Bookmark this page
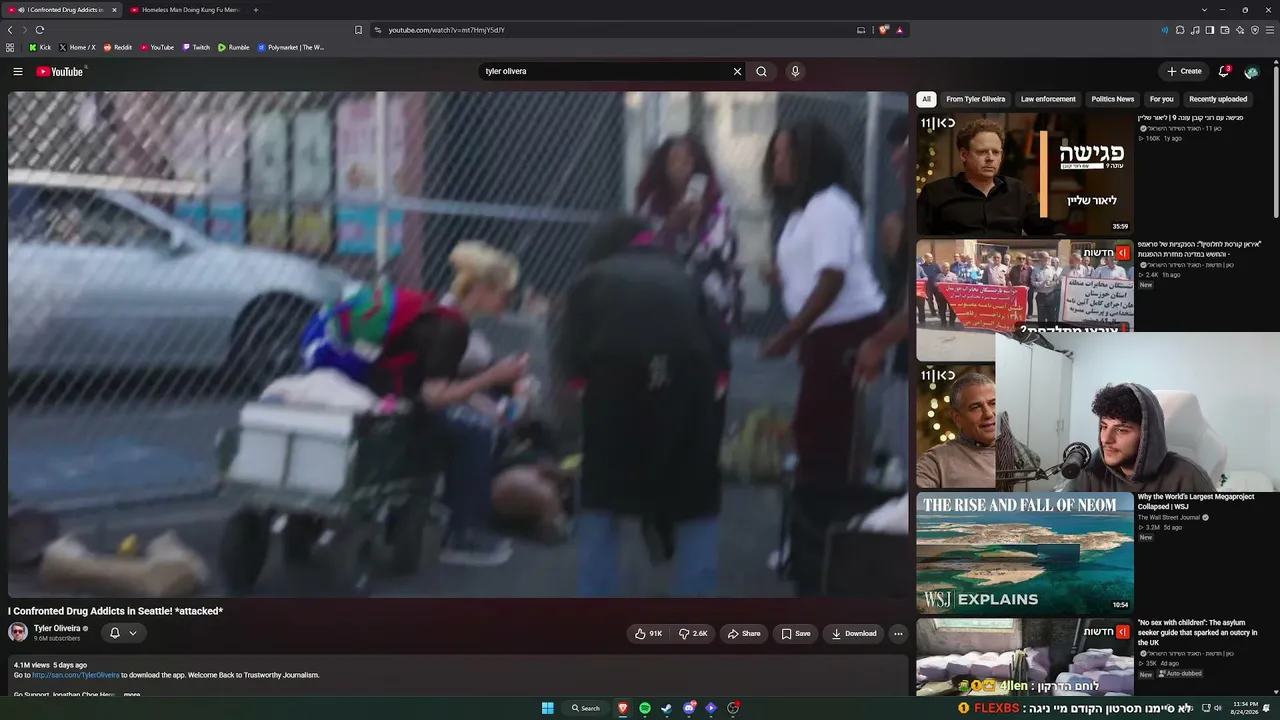The height and width of the screenshot is (720, 1280). pos(358,30)
